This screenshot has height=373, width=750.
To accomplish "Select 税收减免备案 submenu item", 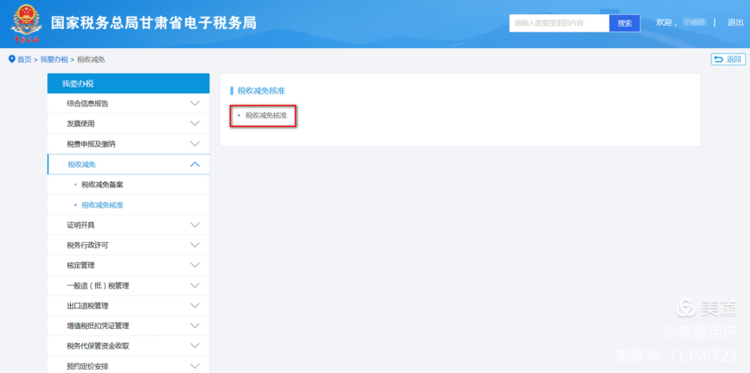I will click(x=102, y=185).
